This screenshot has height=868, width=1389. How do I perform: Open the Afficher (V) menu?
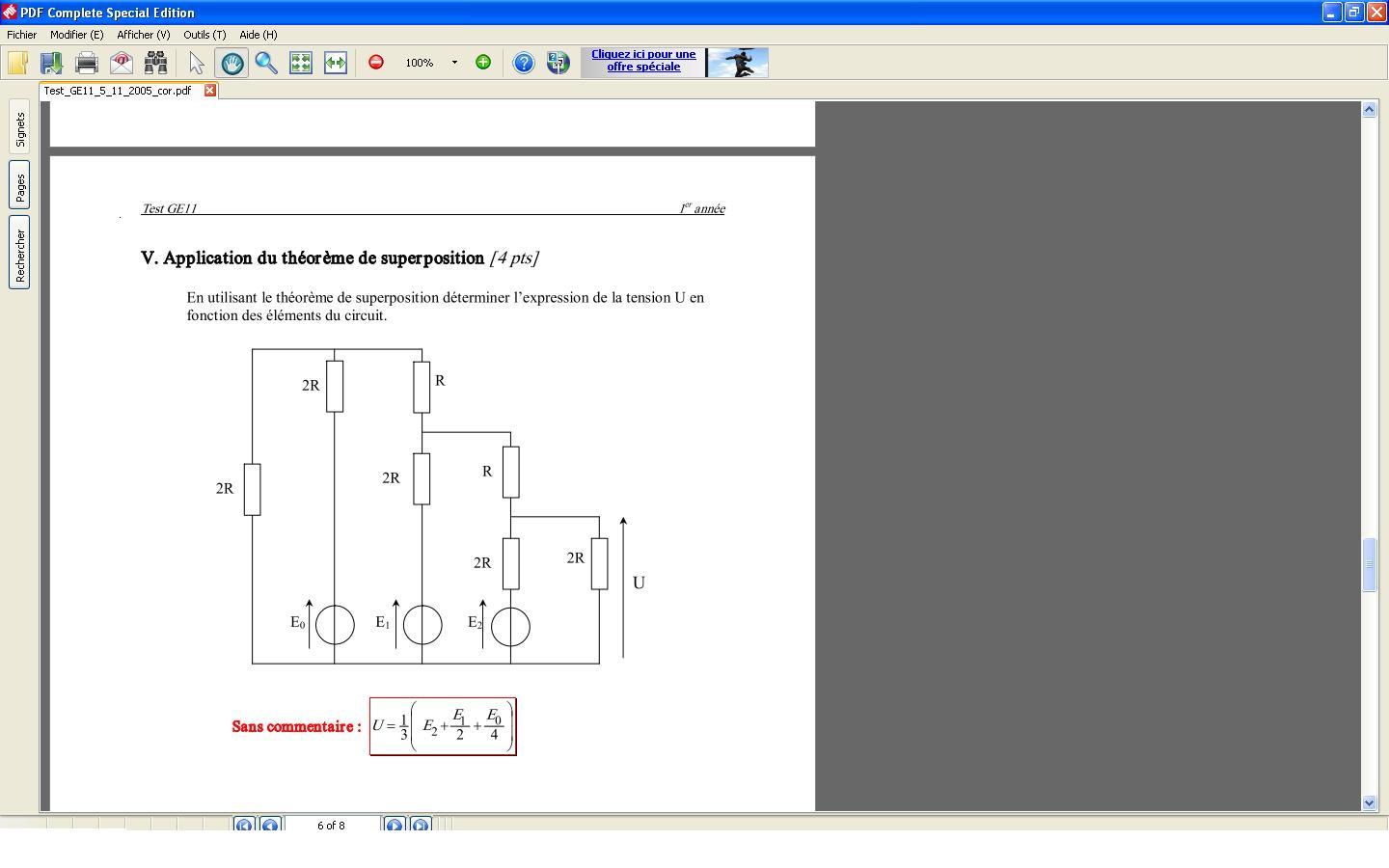pyautogui.click(x=144, y=35)
